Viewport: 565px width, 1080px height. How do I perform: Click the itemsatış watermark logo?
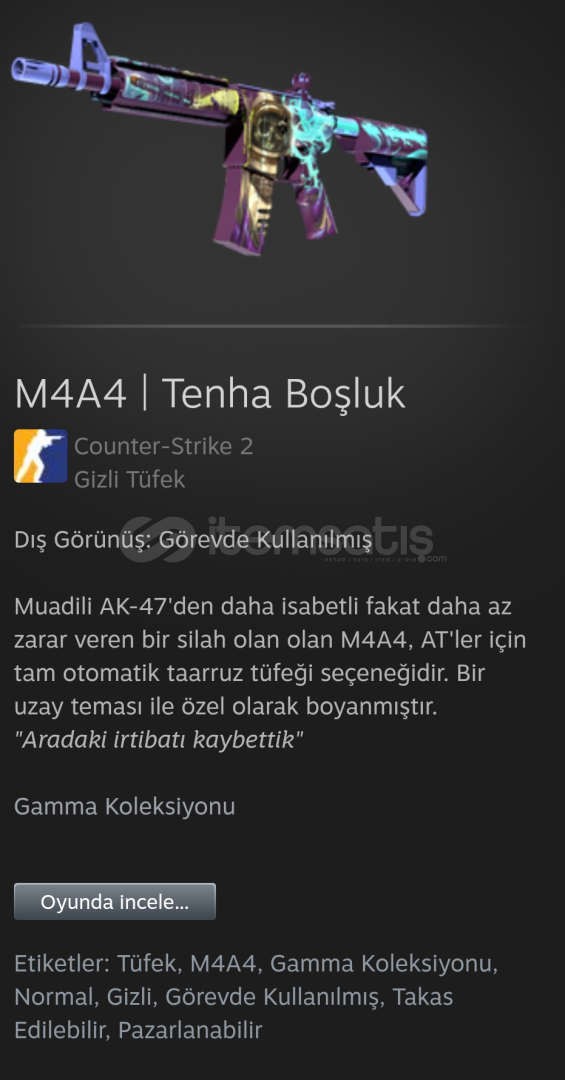[x=282, y=539]
